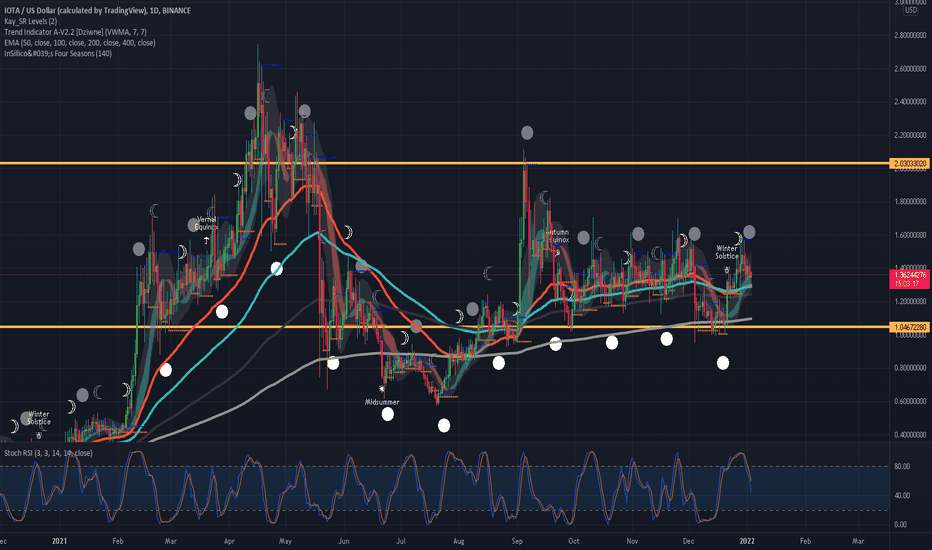Click the Oct label on the time axis

point(573,541)
